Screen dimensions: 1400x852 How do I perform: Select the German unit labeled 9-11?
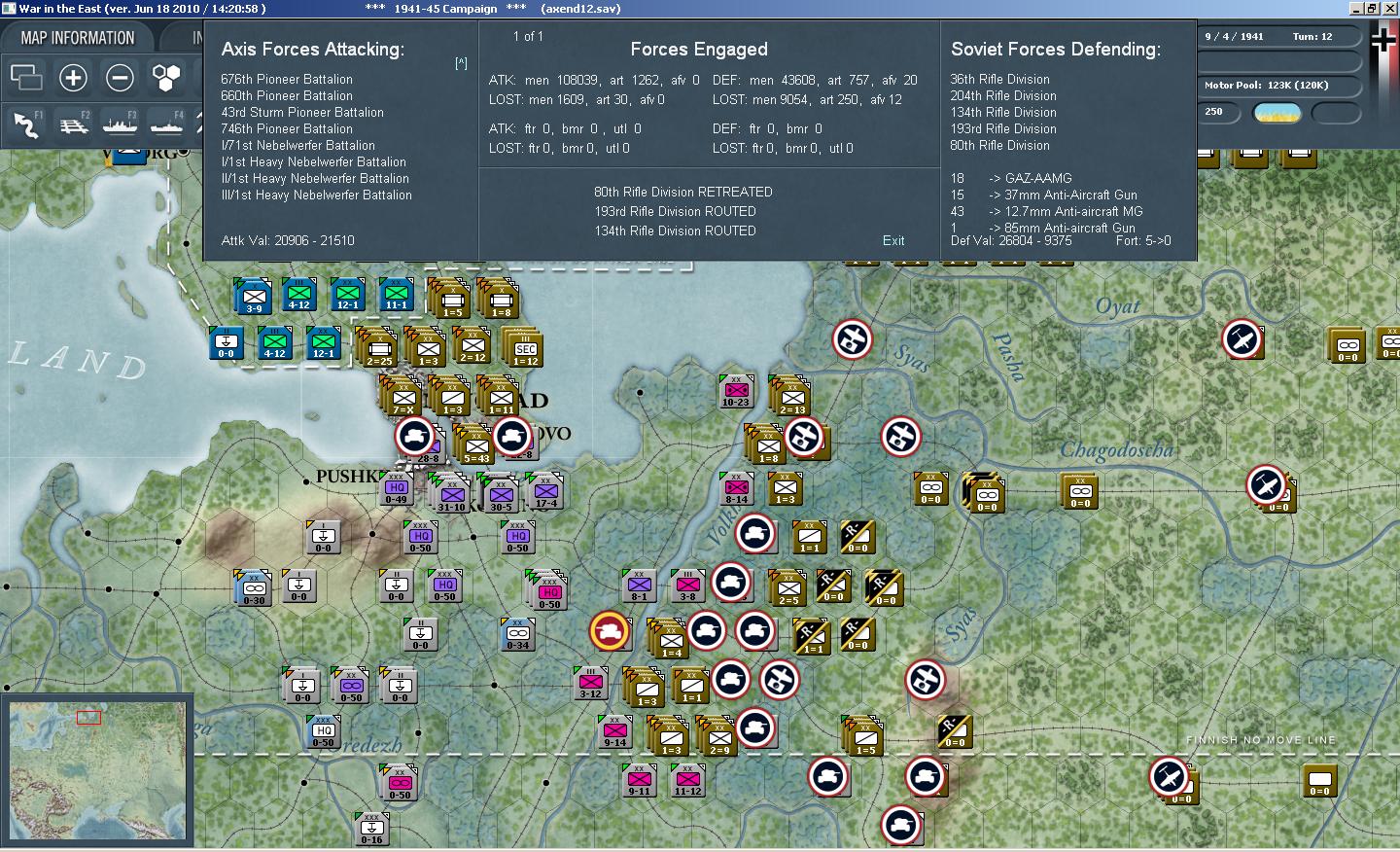click(x=639, y=780)
